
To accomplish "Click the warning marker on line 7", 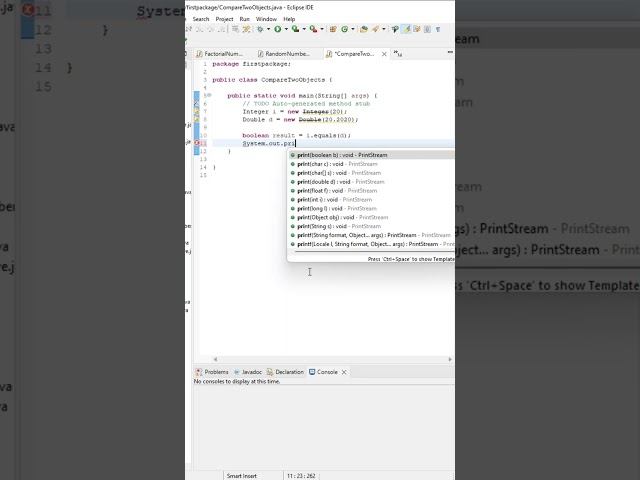I will (x=197, y=111).
